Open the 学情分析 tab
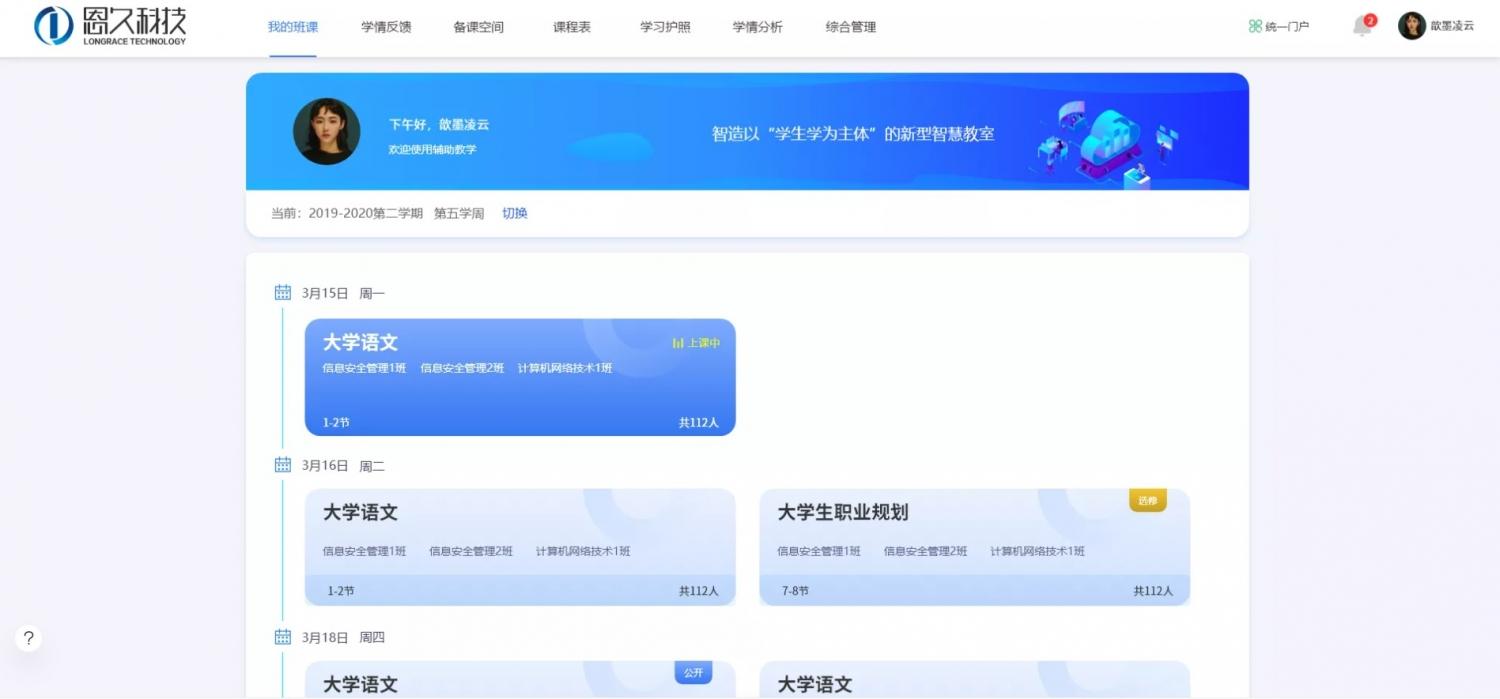 (758, 27)
